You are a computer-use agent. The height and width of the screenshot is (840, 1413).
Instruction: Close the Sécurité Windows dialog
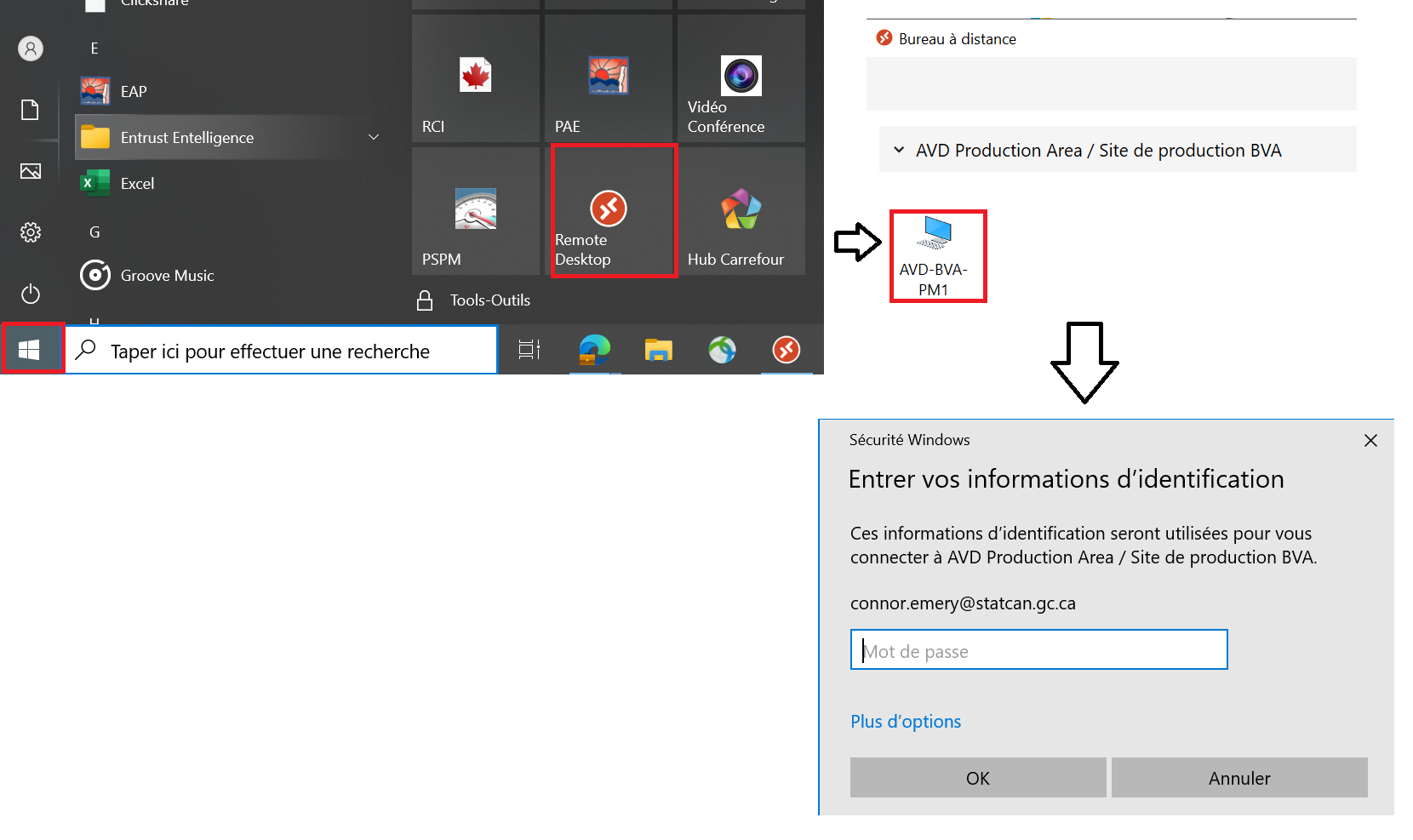[x=1370, y=440]
